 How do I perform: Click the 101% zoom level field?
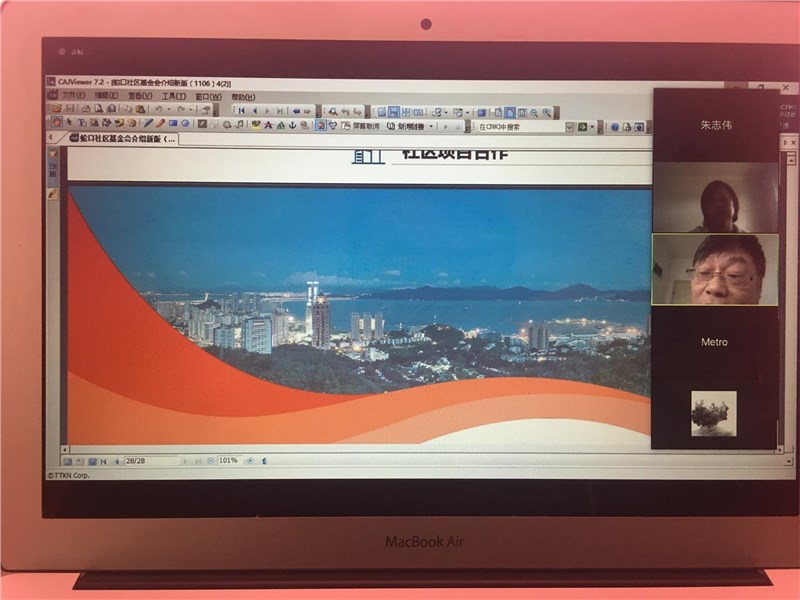coord(228,460)
